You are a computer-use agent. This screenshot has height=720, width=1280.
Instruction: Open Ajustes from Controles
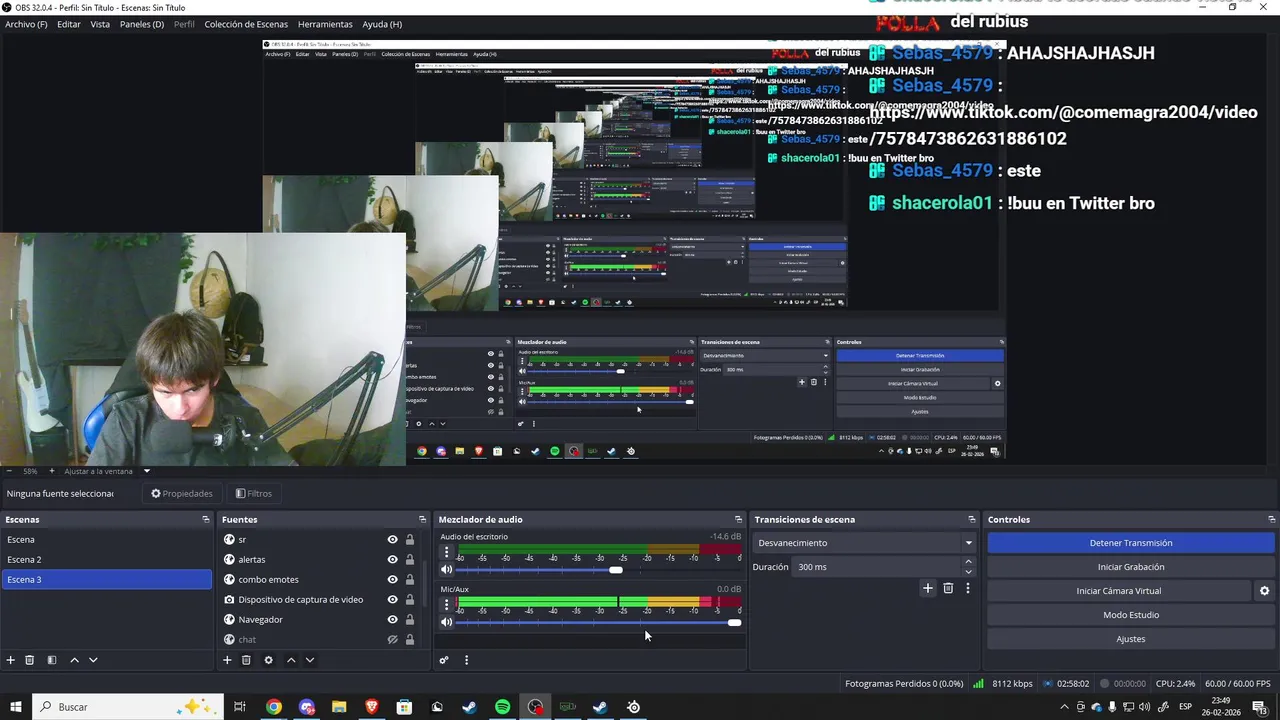(1131, 639)
